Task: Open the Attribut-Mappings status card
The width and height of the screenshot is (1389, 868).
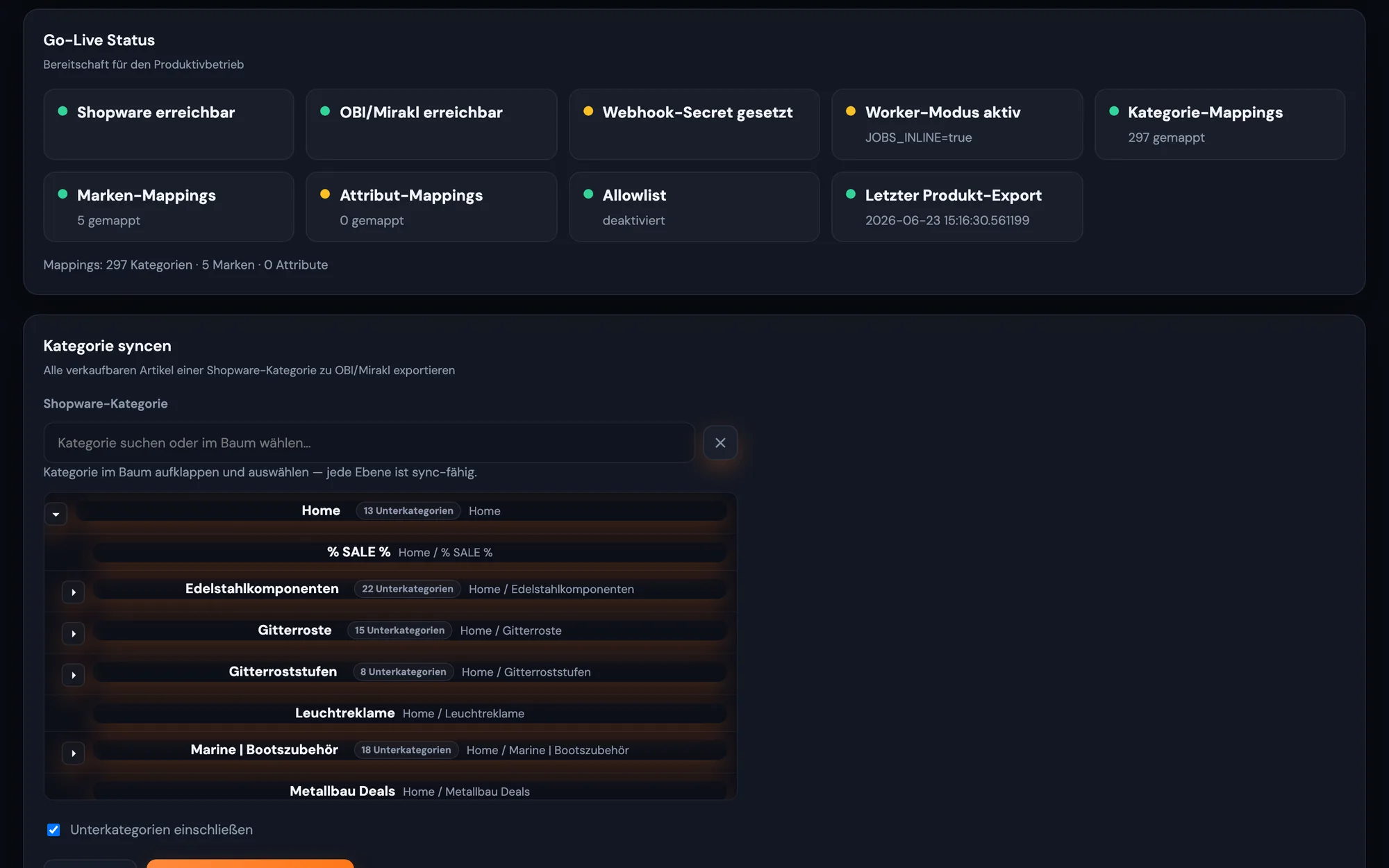Action: 431,207
